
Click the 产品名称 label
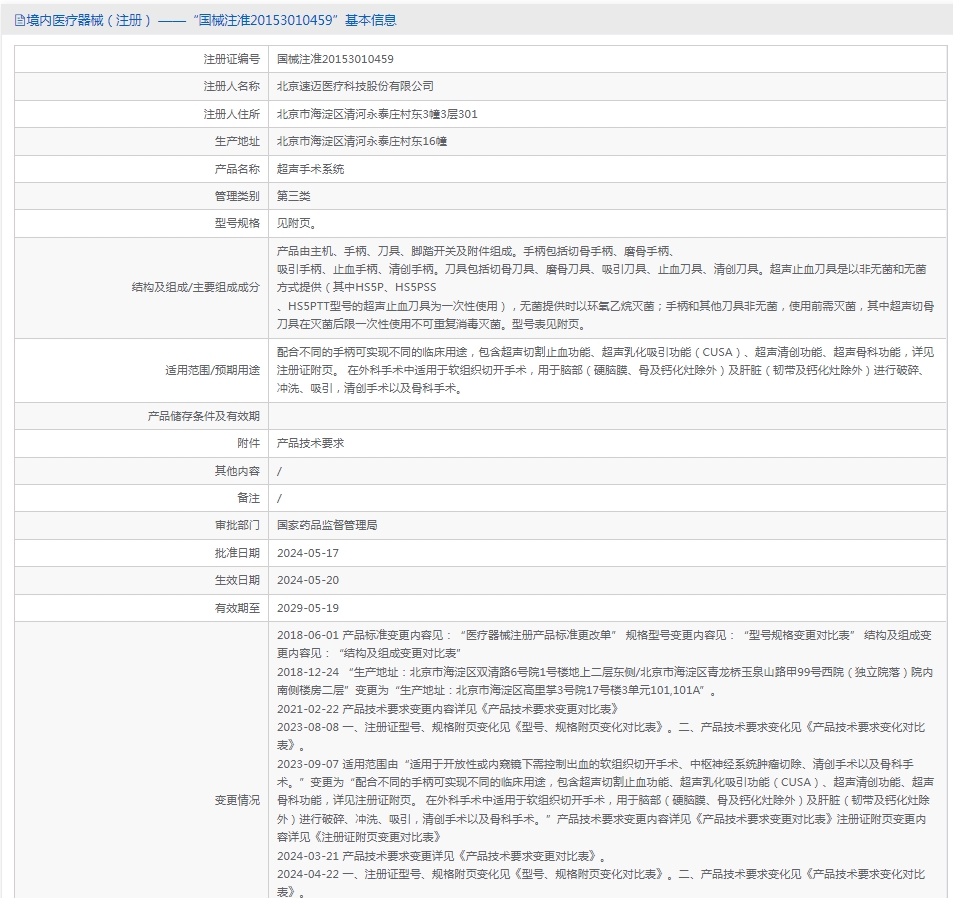pos(237,169)
